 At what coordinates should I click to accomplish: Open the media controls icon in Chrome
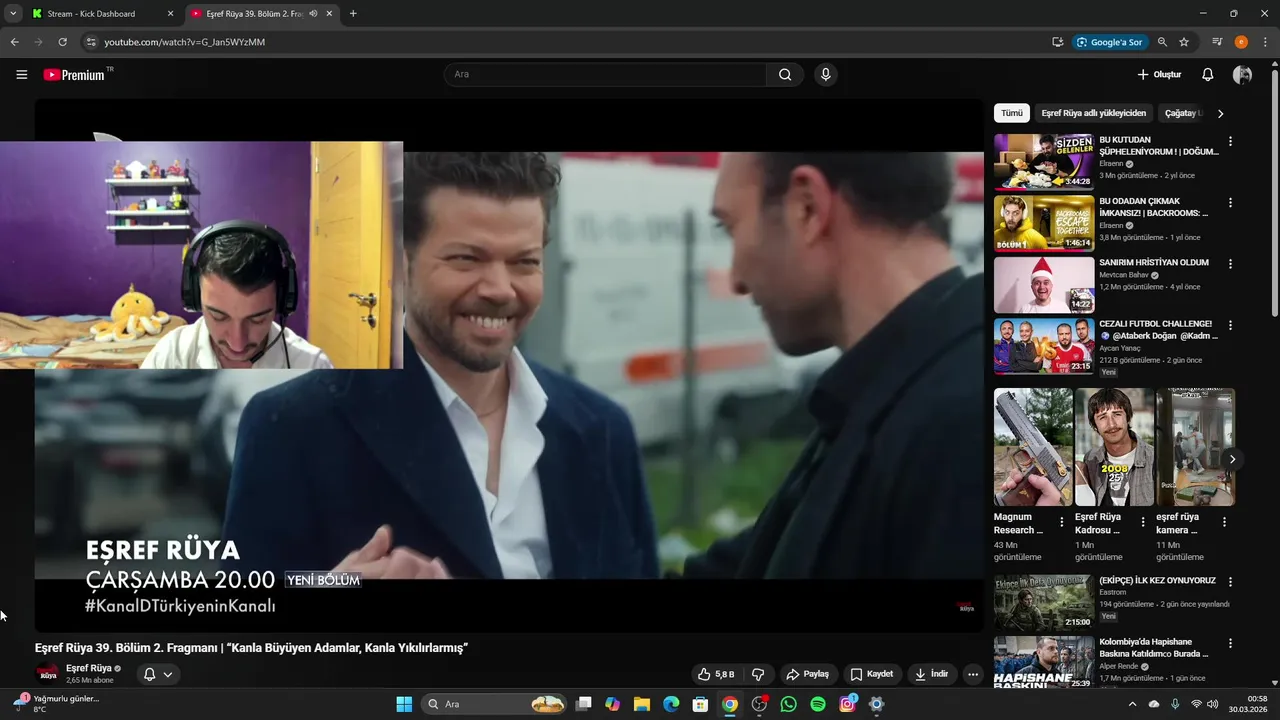[1217, 42]
